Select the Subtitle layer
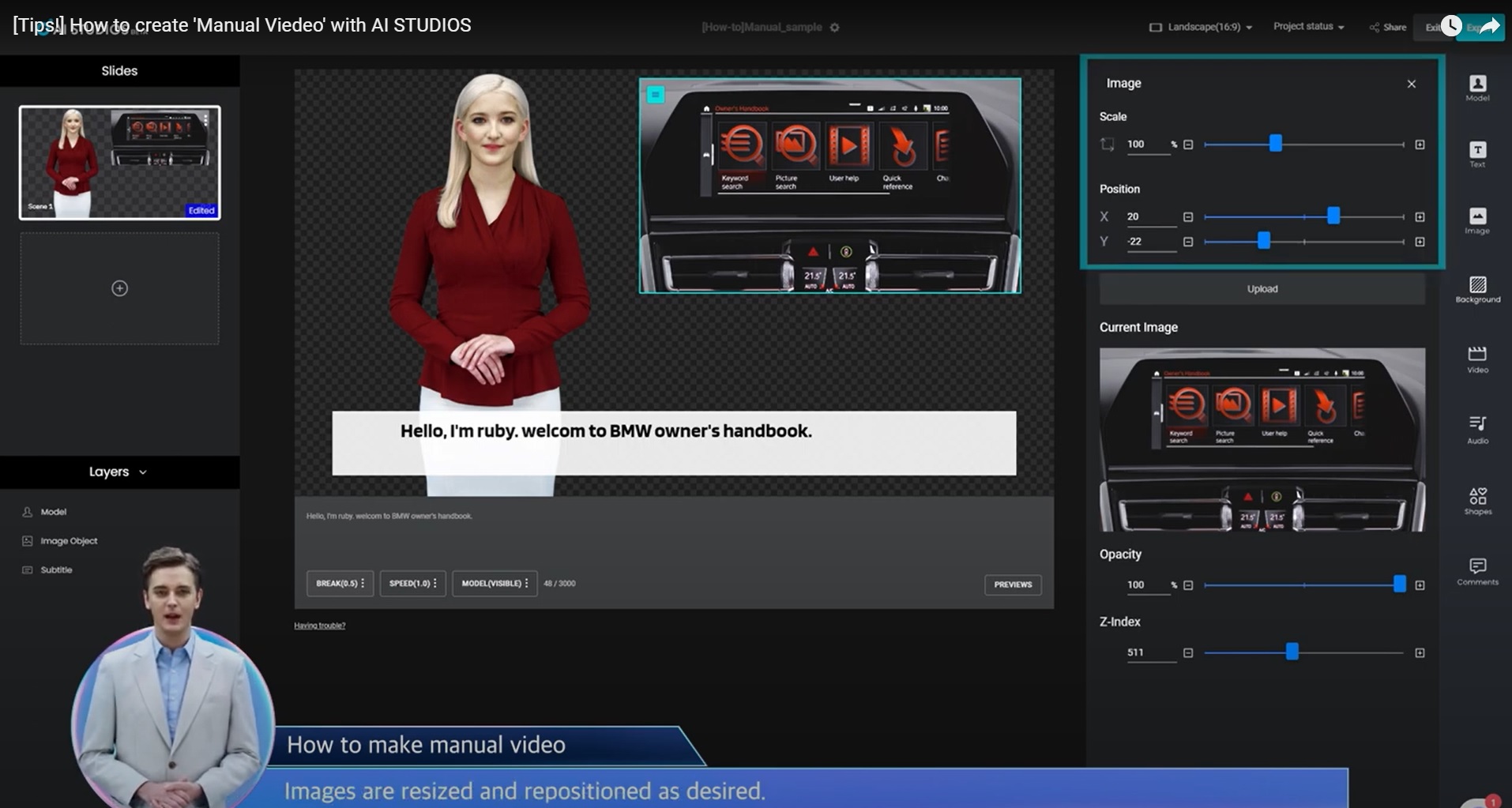This screenshot has height=808, width=1512. pos(47,569)
